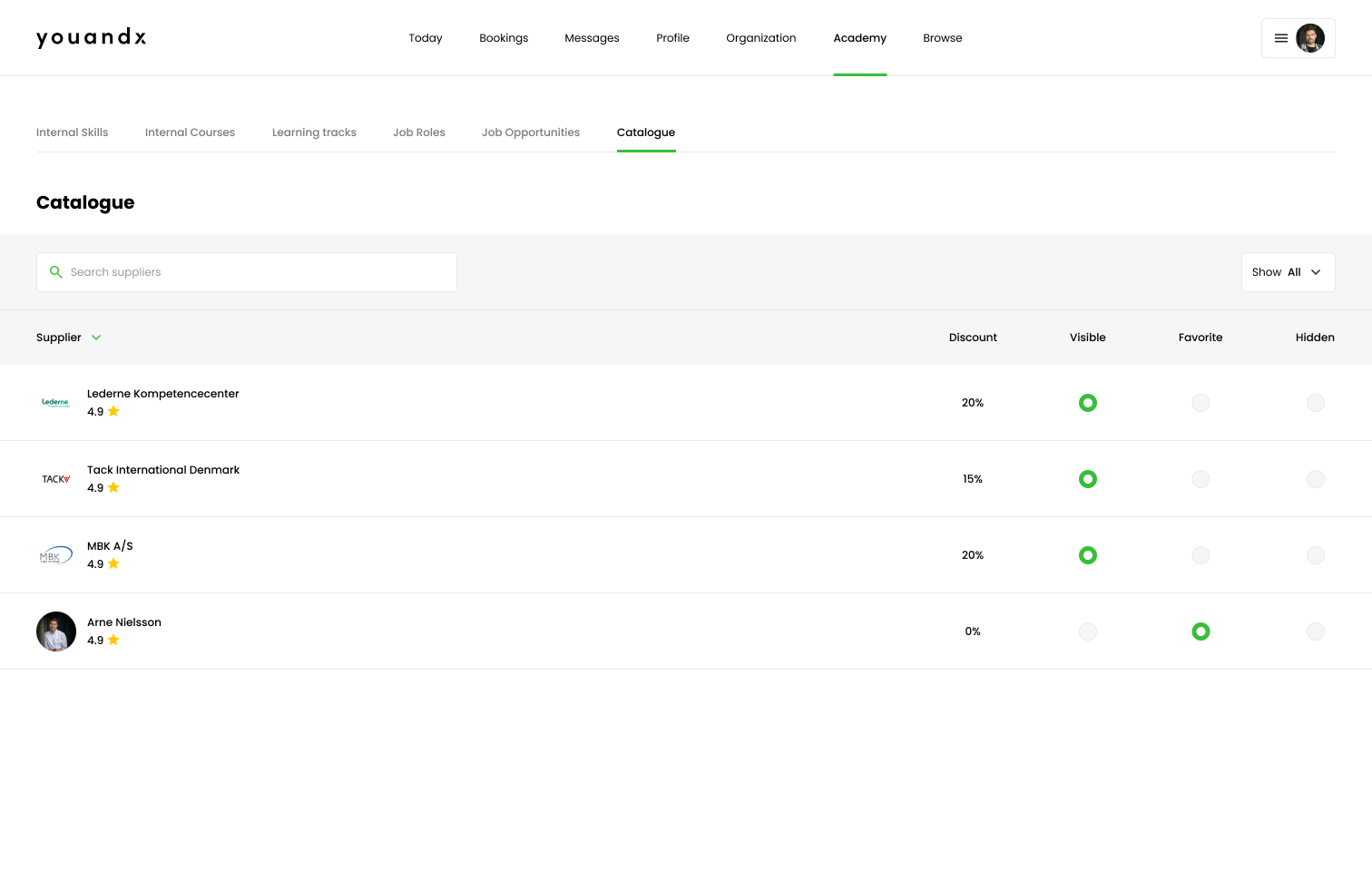Open Learning tracks sub-tab
The image size is (1372, 891).
pyautogui.click(x=314, y=132)
